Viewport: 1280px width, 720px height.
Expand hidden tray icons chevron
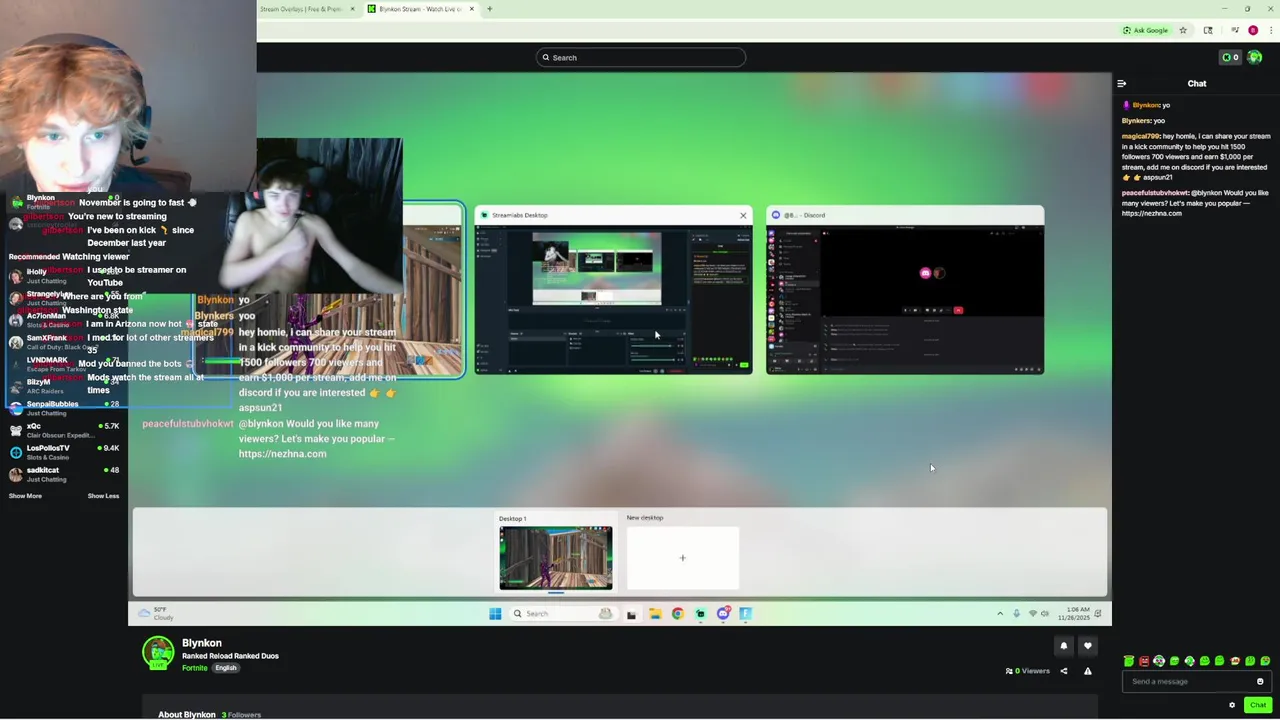click(x=1000, y=613)
